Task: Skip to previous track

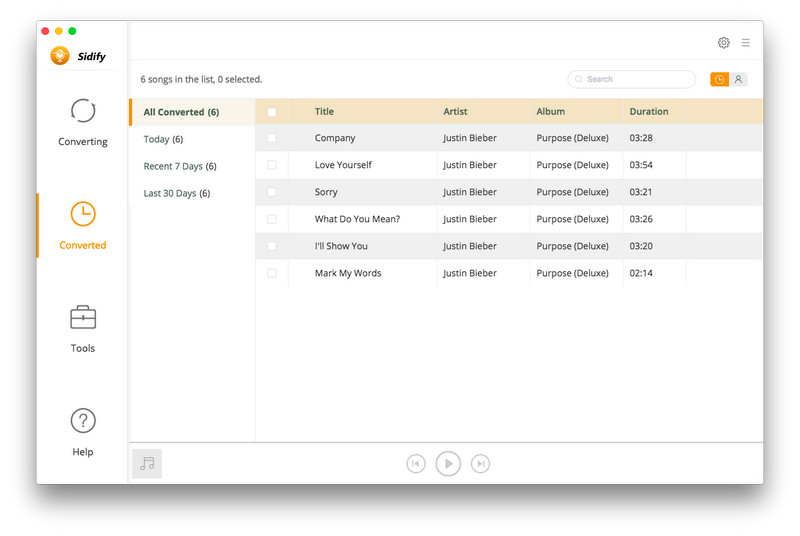Action: [416, 464]
